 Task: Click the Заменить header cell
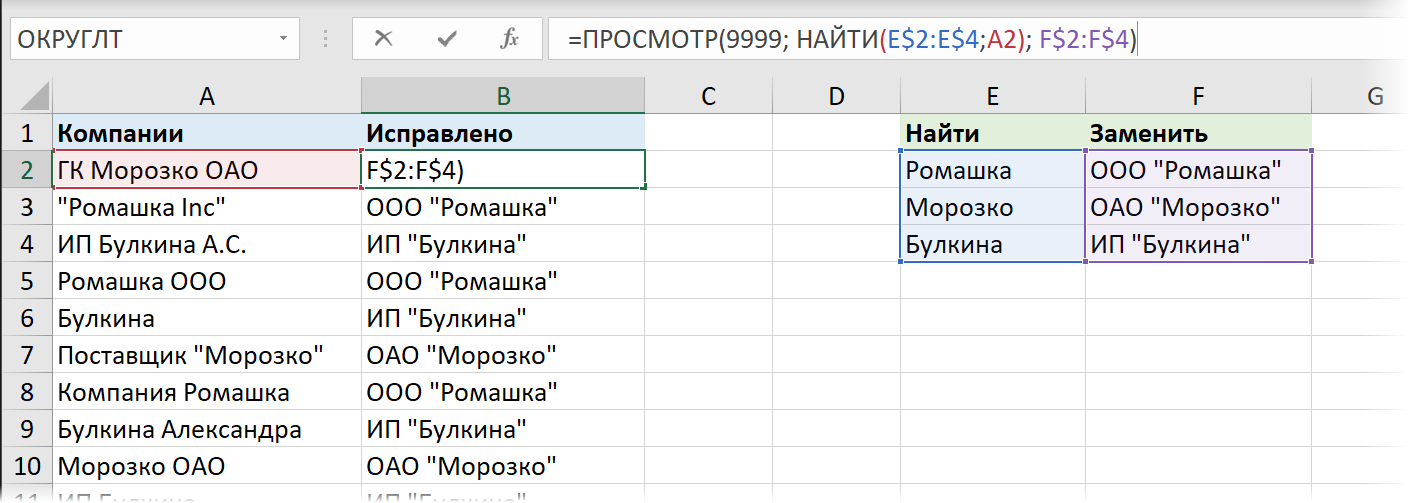click(1198, 133)
